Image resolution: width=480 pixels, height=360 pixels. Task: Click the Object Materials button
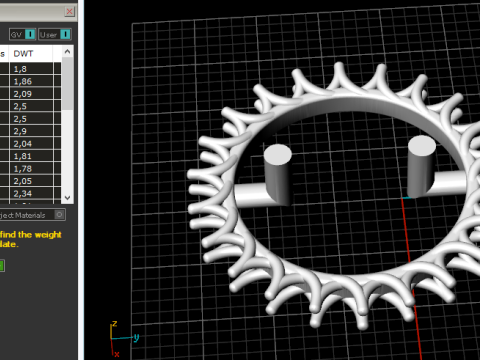click(32, 215)
